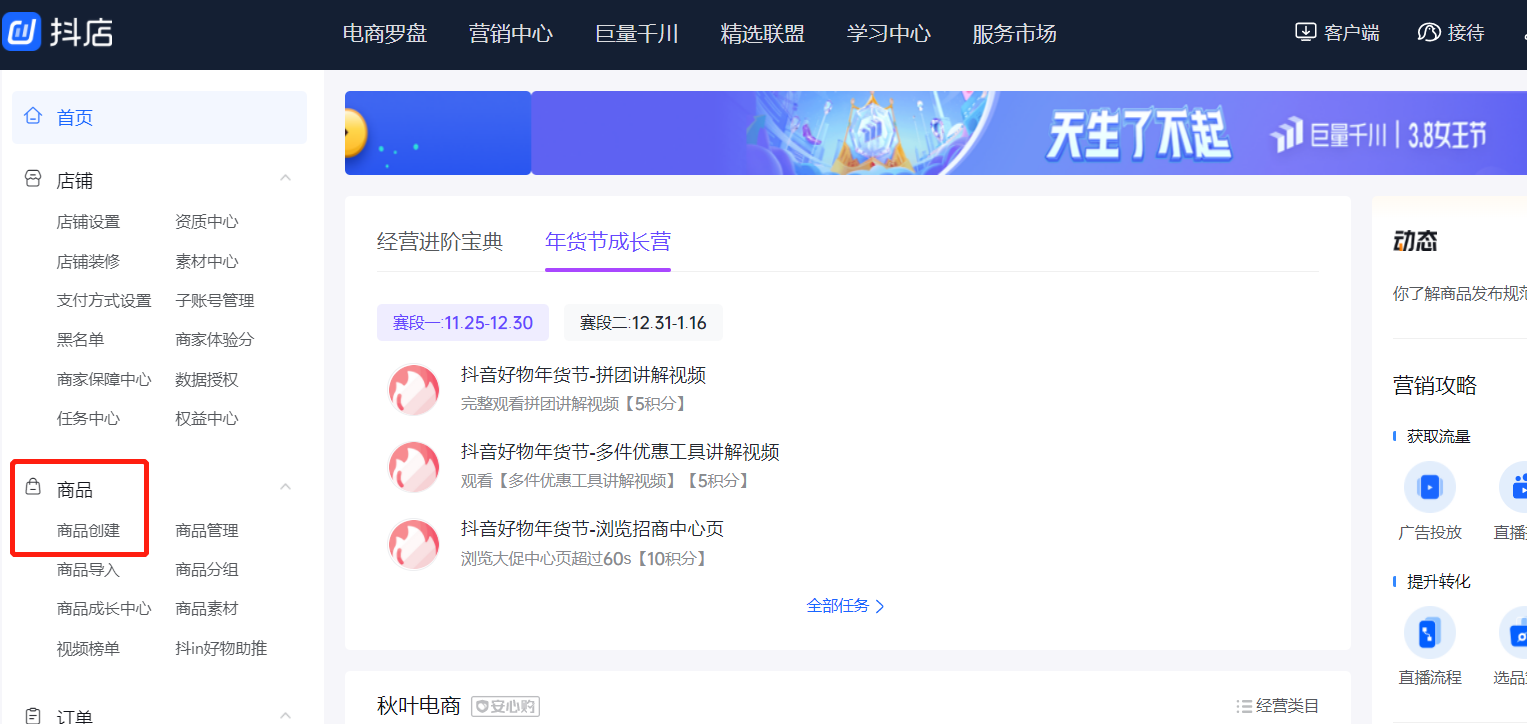Viewport: 1527px width, 724px height.
Task: Open 电商罗盘 in top navigation
Action: (385, 33)
